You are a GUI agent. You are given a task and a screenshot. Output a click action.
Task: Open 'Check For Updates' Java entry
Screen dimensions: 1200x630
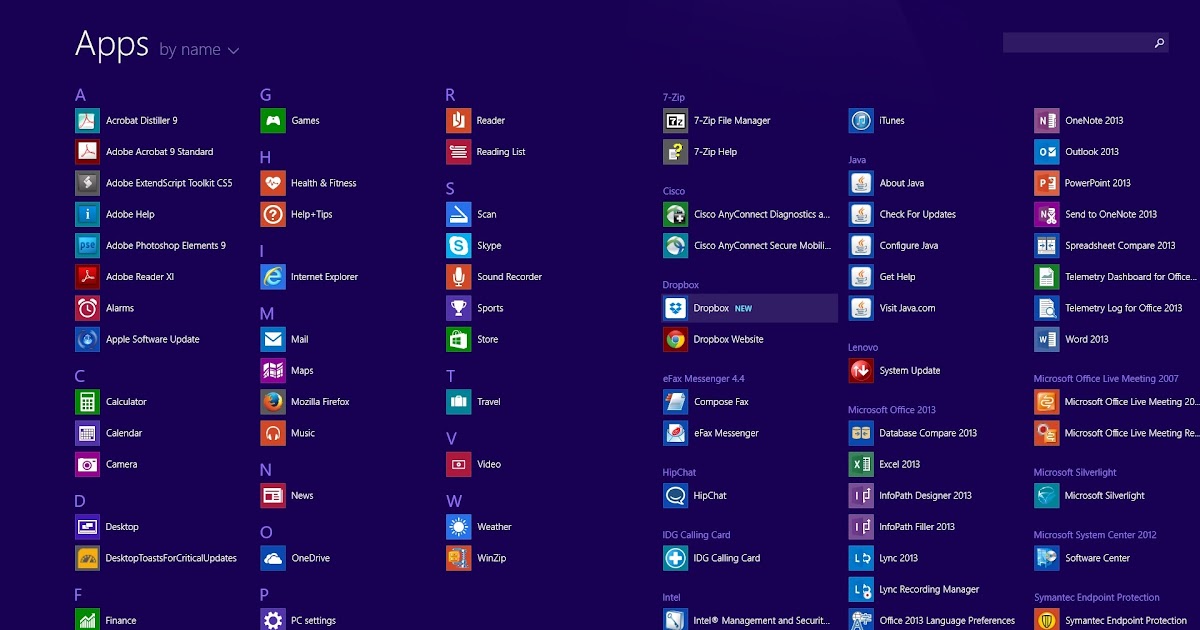click(x=903, y=214)
